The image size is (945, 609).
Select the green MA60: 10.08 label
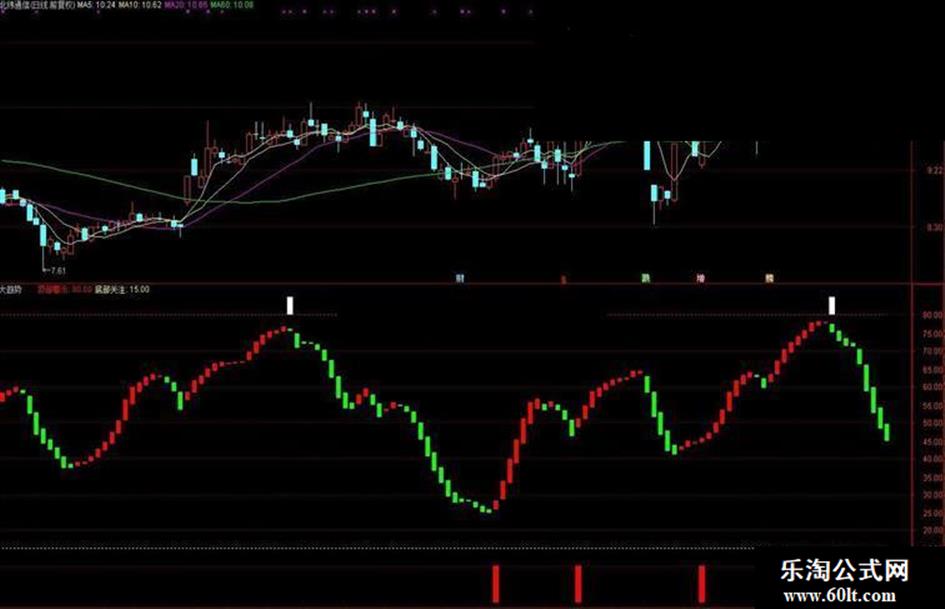coord(232,4)
